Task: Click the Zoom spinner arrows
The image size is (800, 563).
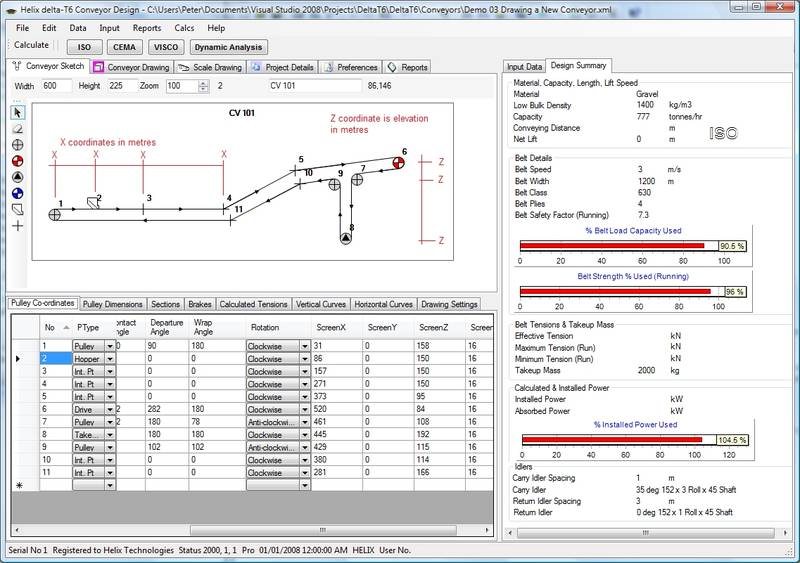Action: pyautogui.click(x=203, y=86)
